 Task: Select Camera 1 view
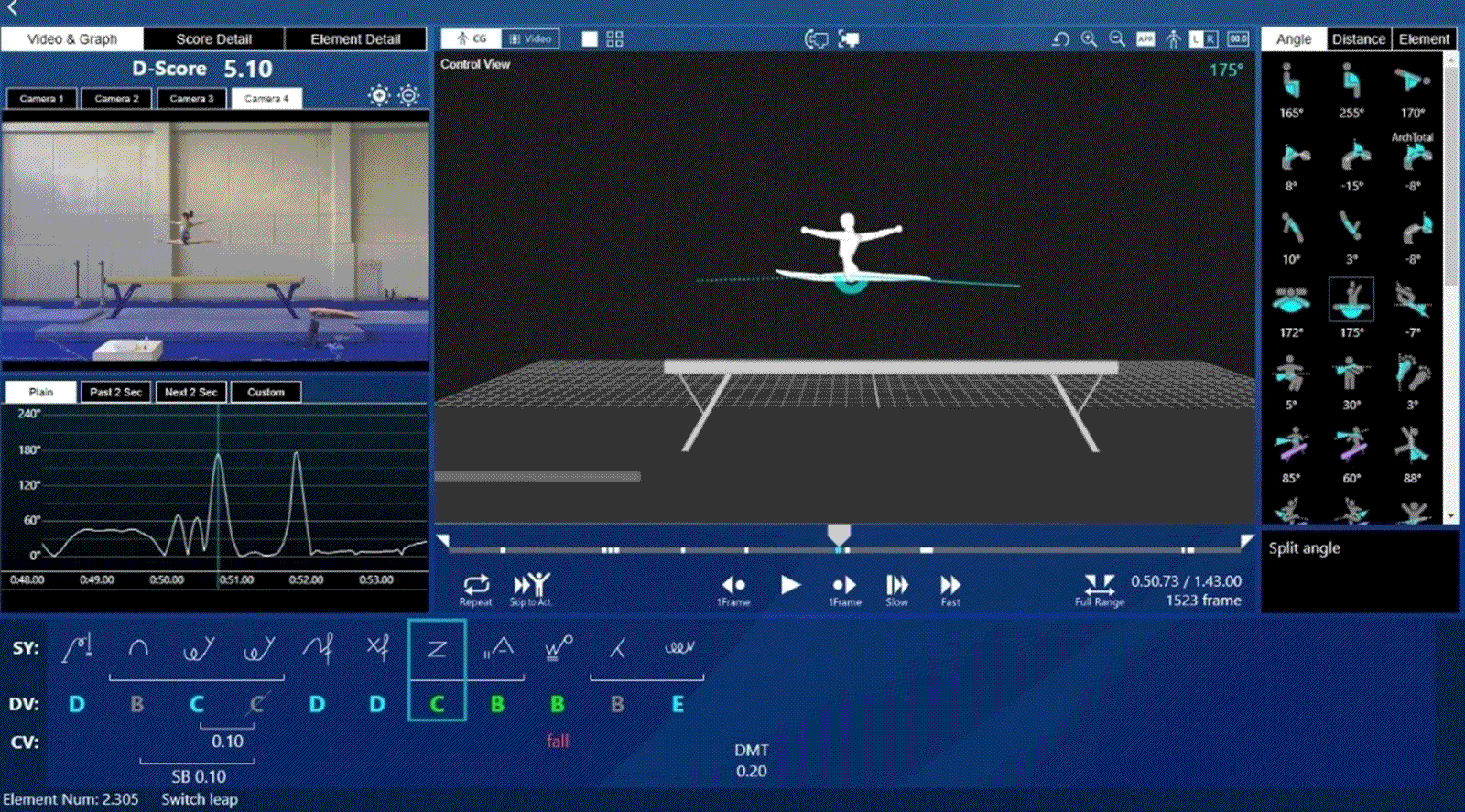42,98
